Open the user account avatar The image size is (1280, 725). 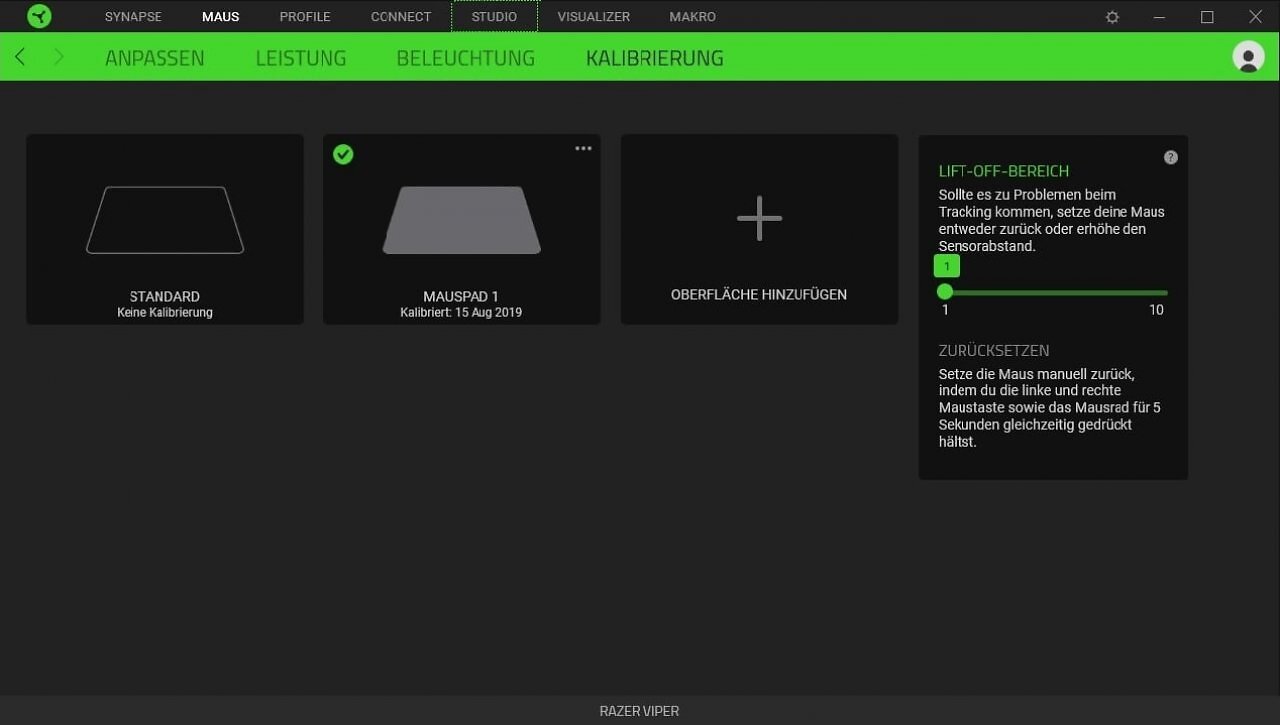[1248, 56]
